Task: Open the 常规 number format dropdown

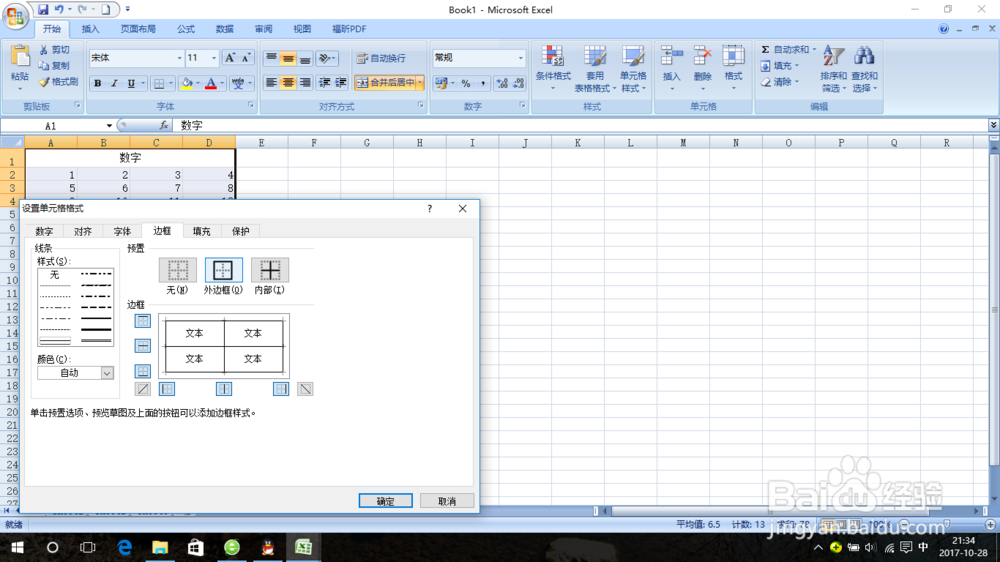Action: pyautogui.click(x=520, y=58)
